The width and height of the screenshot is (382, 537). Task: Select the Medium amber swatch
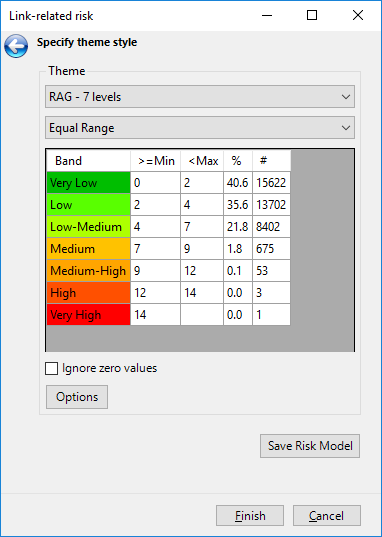(x=88, y=249)
